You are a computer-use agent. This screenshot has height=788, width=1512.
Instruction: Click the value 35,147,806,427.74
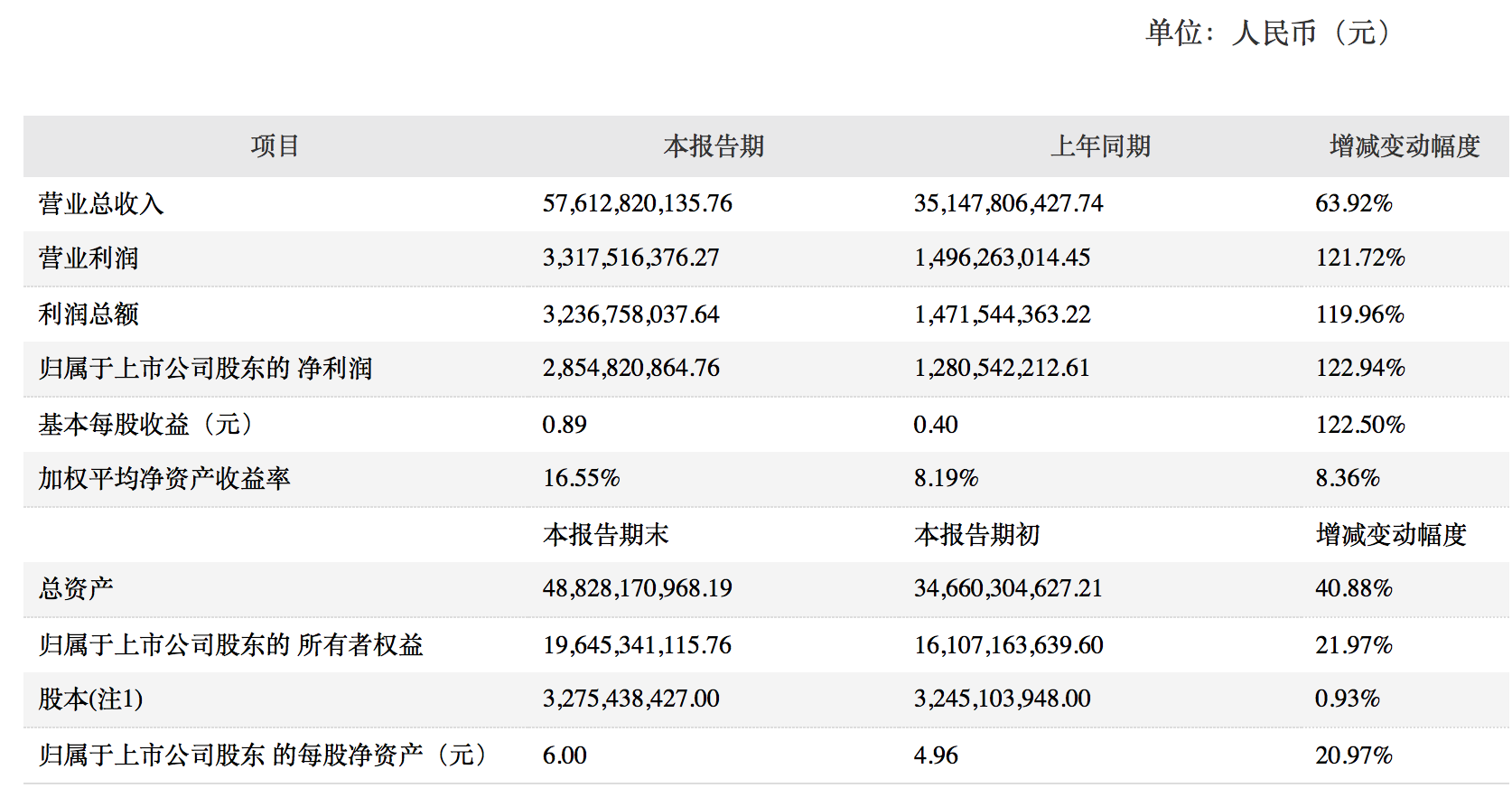pos(1008,203)
